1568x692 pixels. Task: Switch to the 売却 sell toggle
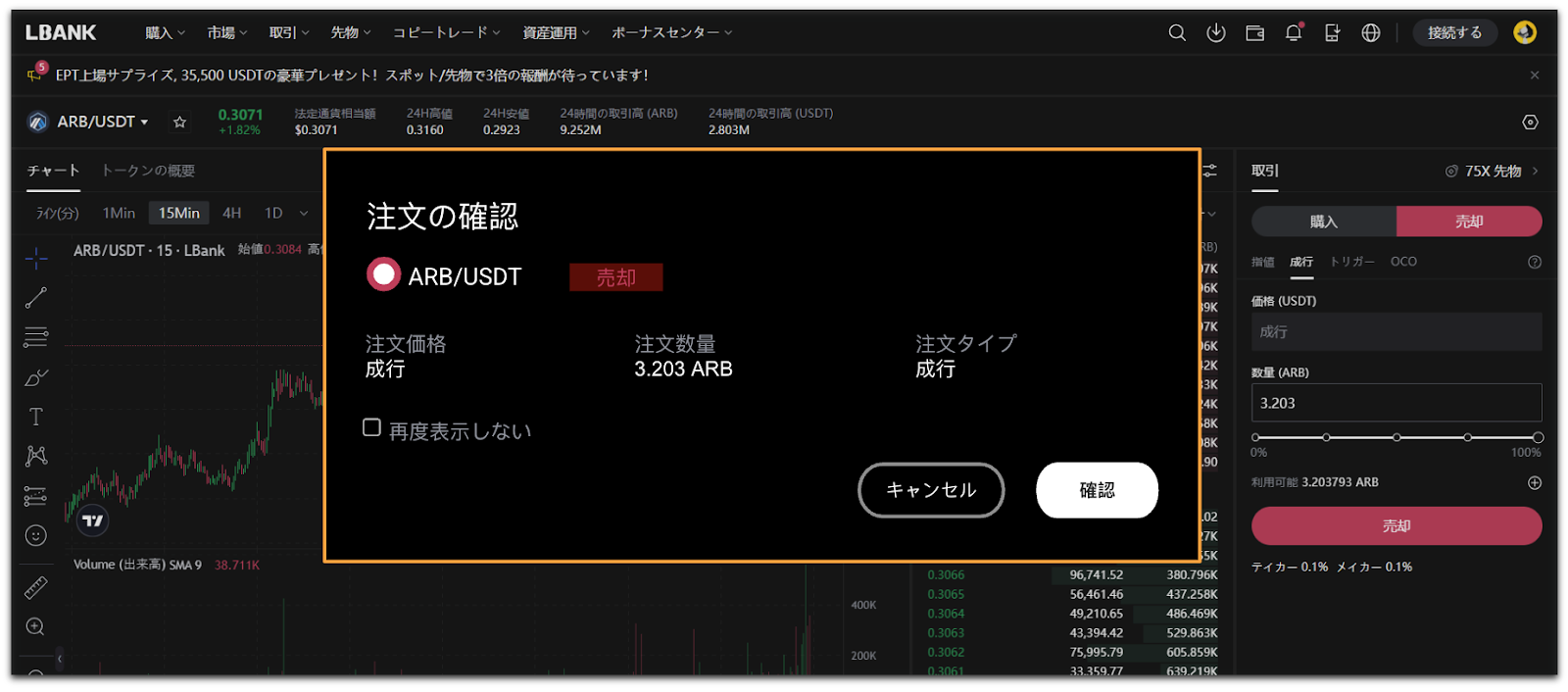(x=1468, y=222)
